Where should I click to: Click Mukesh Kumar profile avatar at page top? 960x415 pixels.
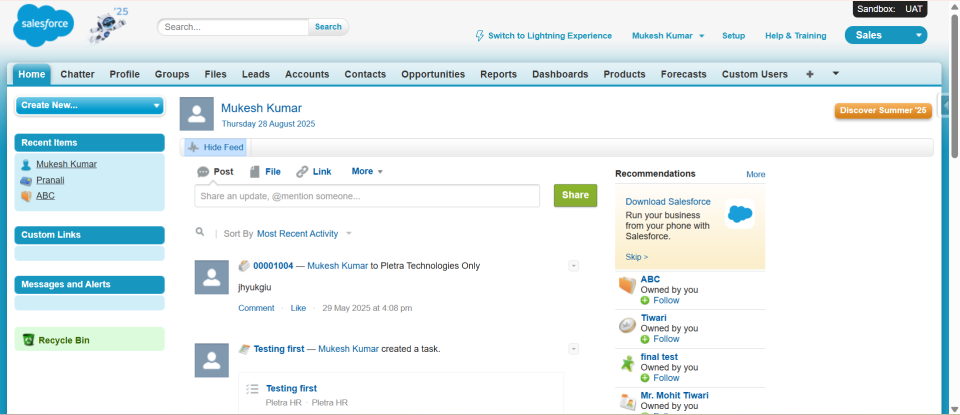coord(197,114)
